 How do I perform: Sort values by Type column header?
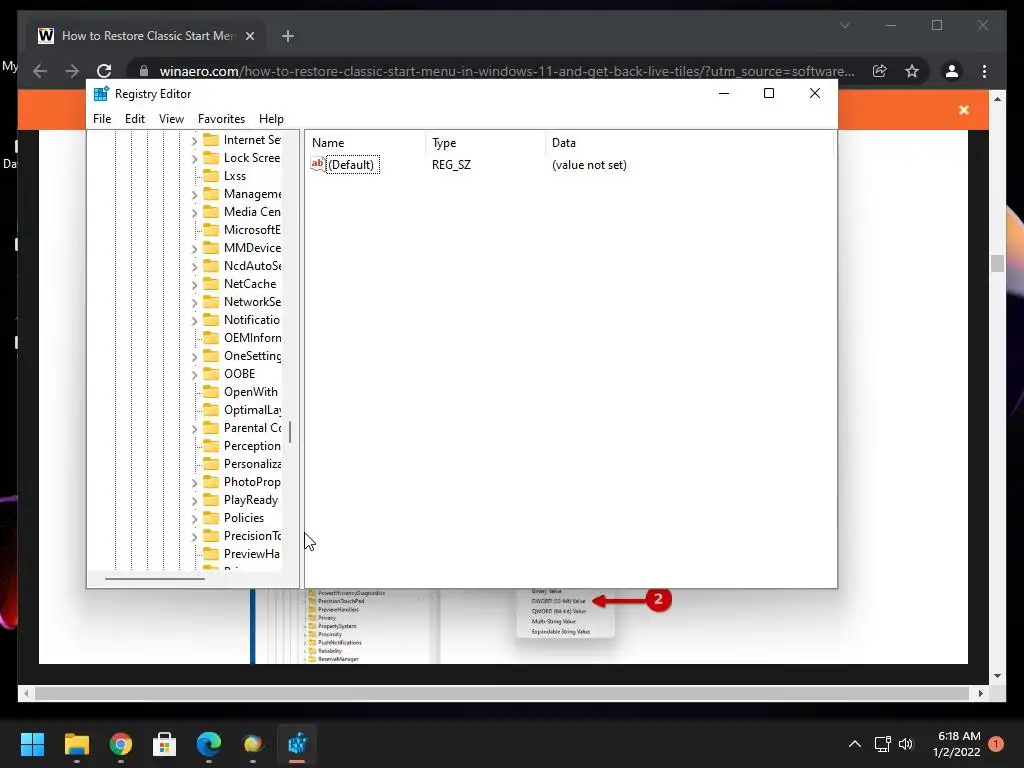[x=485, y=143]
